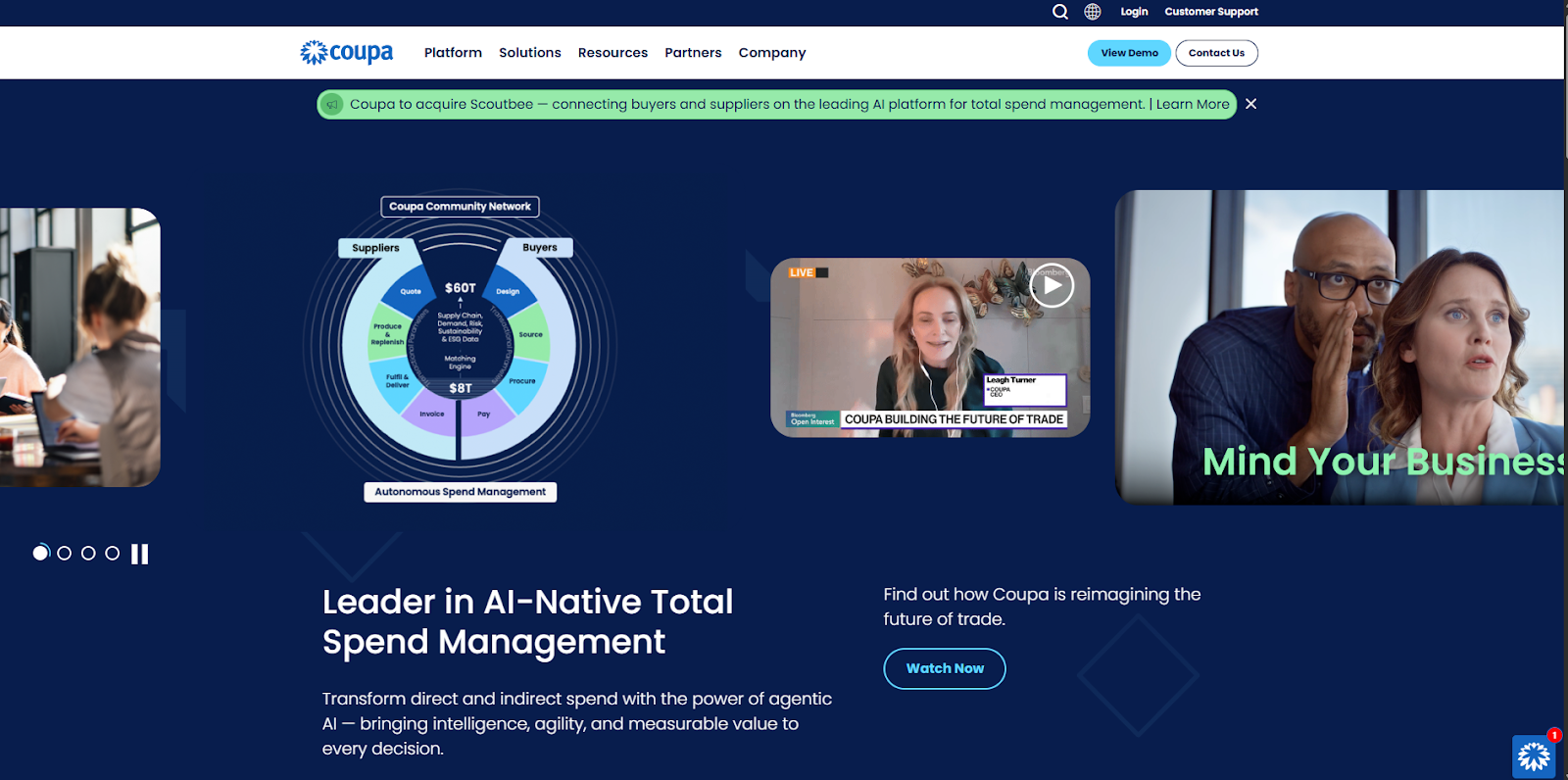Screen dimensions: 1568x780
Task: Open the globe language selector
Action: pos(1093,12)
